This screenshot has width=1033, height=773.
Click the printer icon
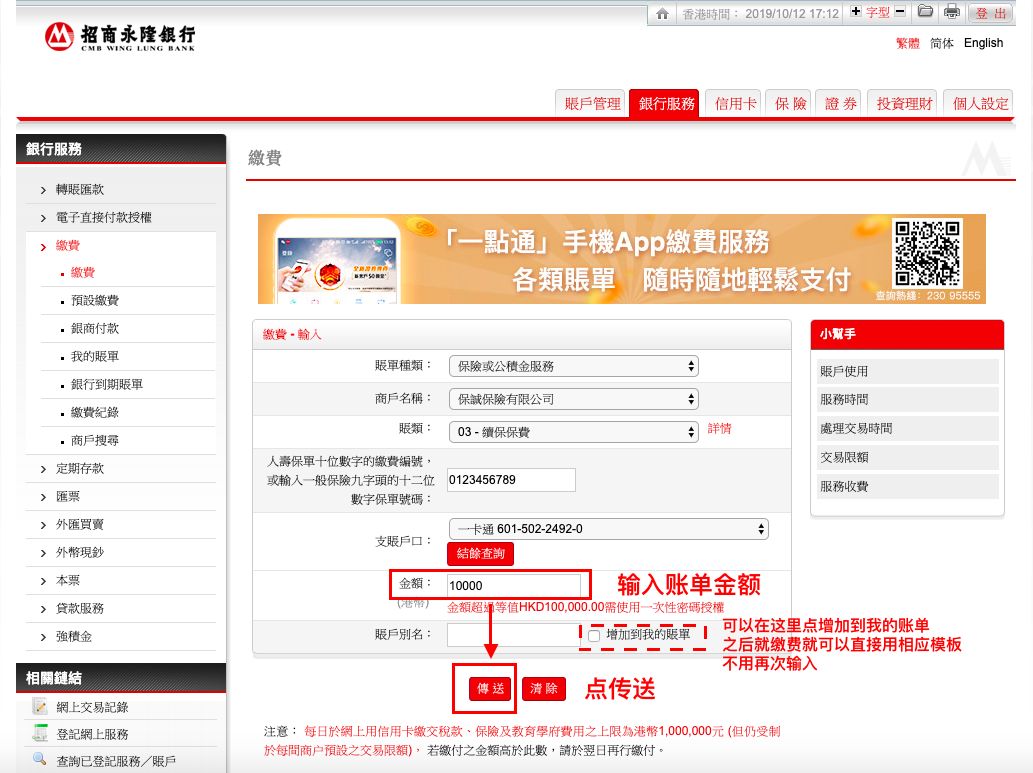point(951,11)
